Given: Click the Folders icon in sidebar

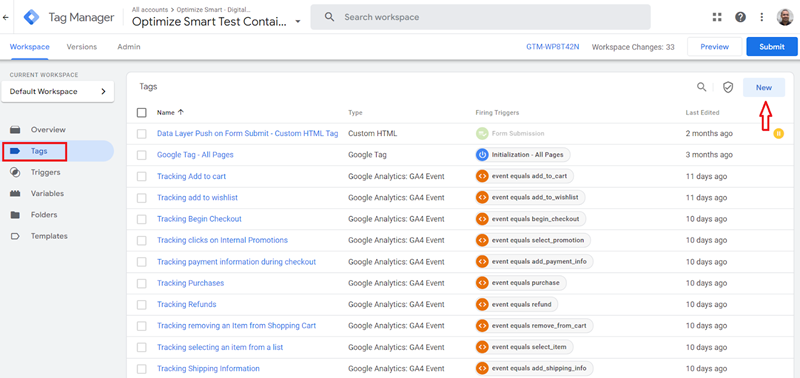Looking at the screenshot, I should tap(15, 215).
